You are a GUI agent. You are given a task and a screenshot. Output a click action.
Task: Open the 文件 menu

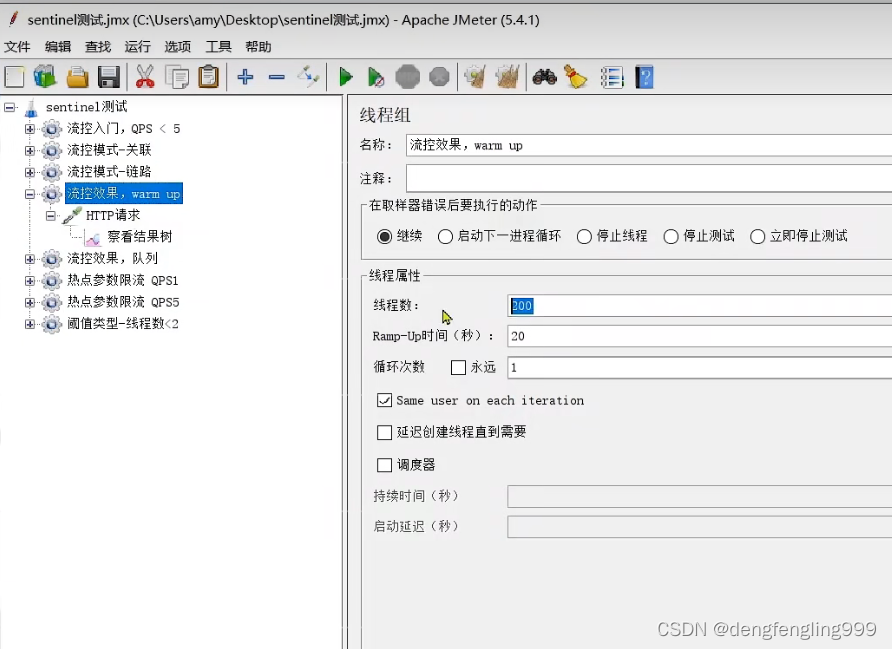click(16, 47)
